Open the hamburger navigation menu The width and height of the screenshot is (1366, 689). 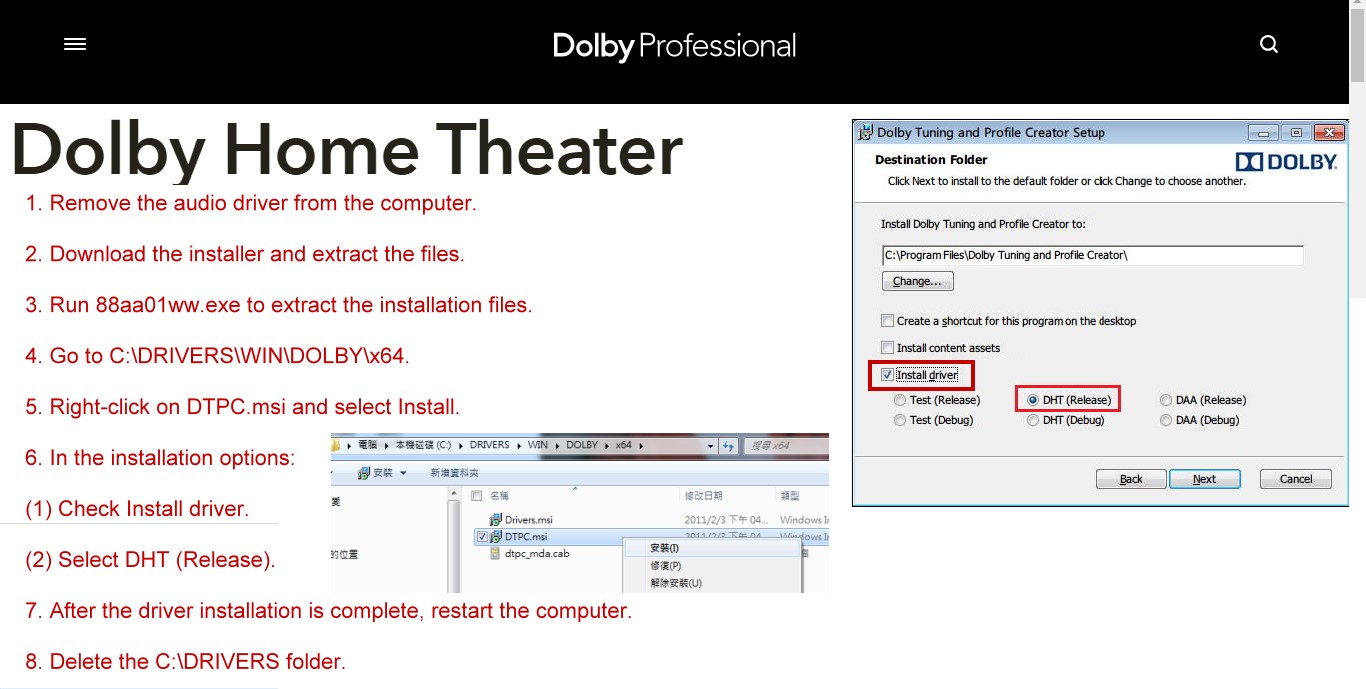point(75,44)
